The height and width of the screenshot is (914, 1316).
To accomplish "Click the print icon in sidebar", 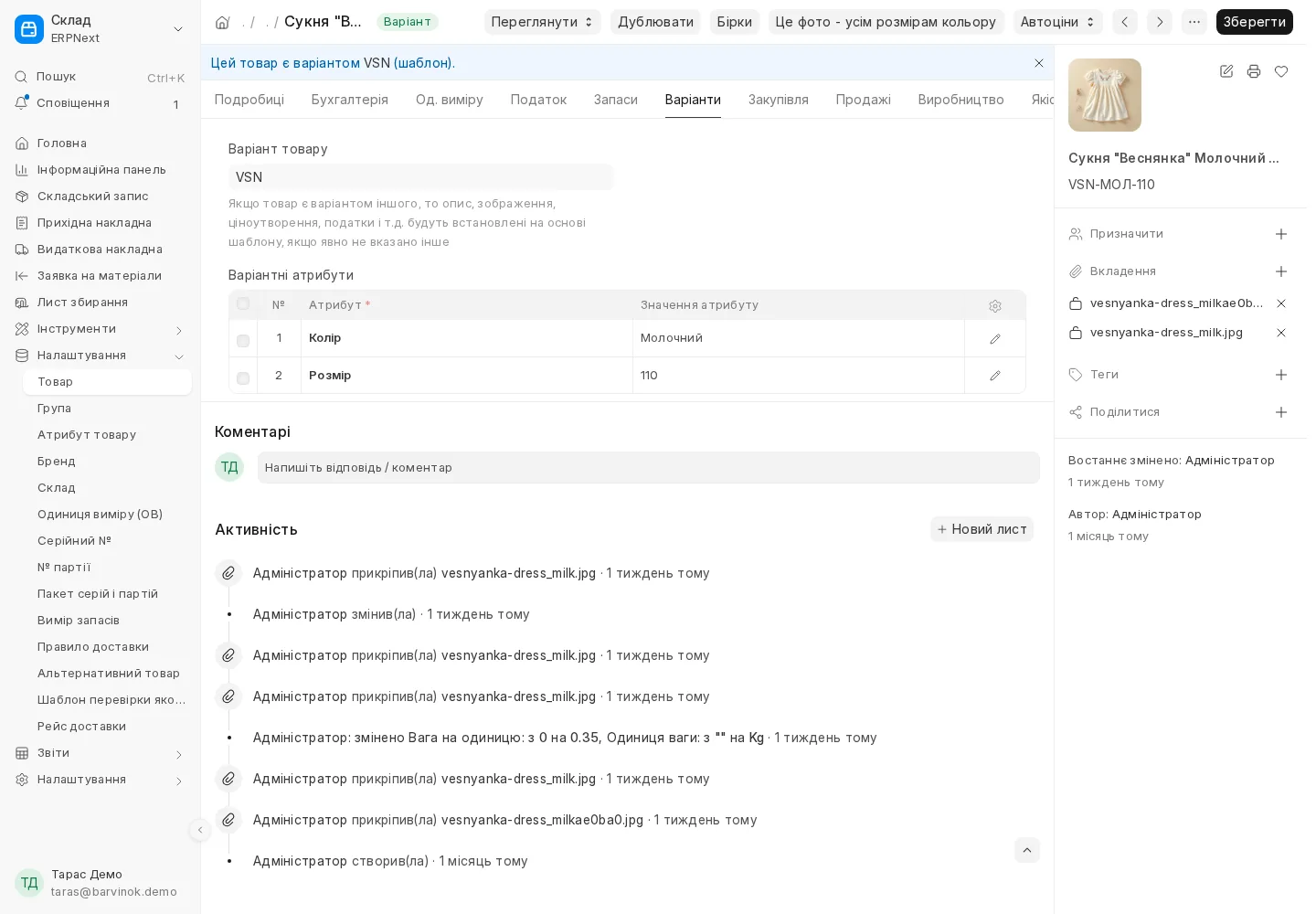I will 1254,71.
